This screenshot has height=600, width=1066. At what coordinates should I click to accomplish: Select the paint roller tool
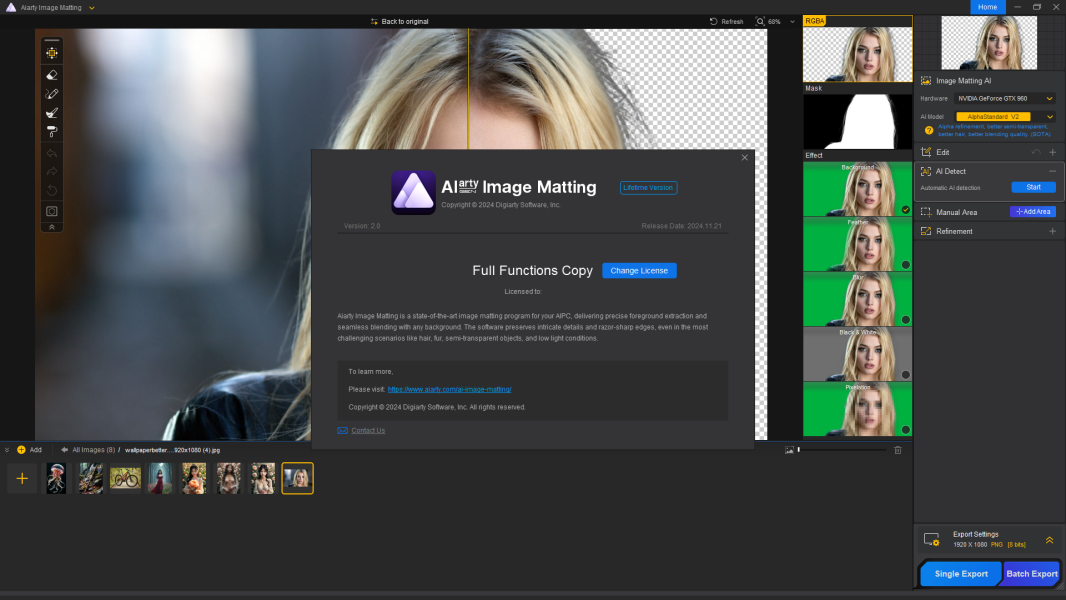coord(52,131)
